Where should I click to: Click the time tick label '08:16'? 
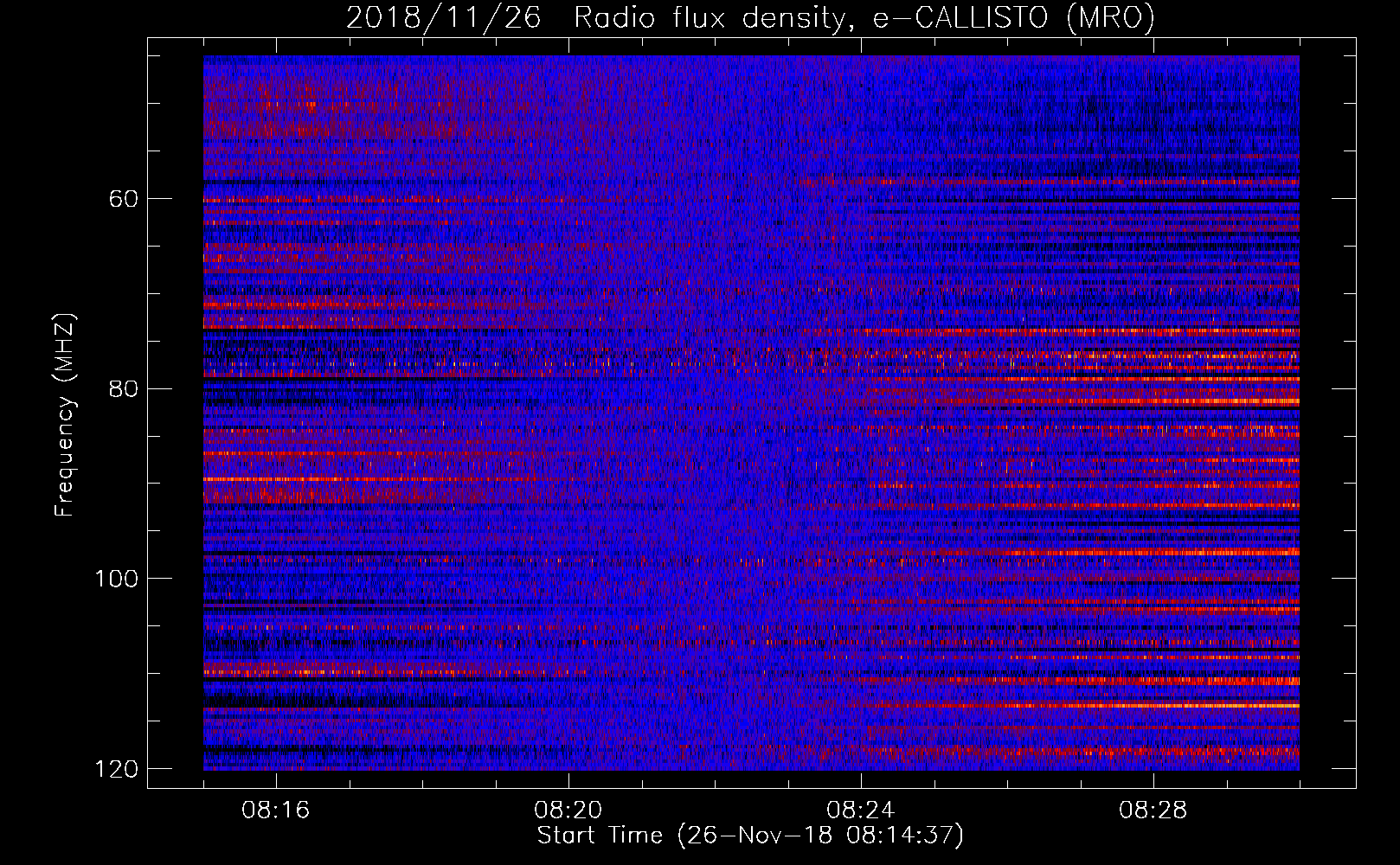coord(276,811)
